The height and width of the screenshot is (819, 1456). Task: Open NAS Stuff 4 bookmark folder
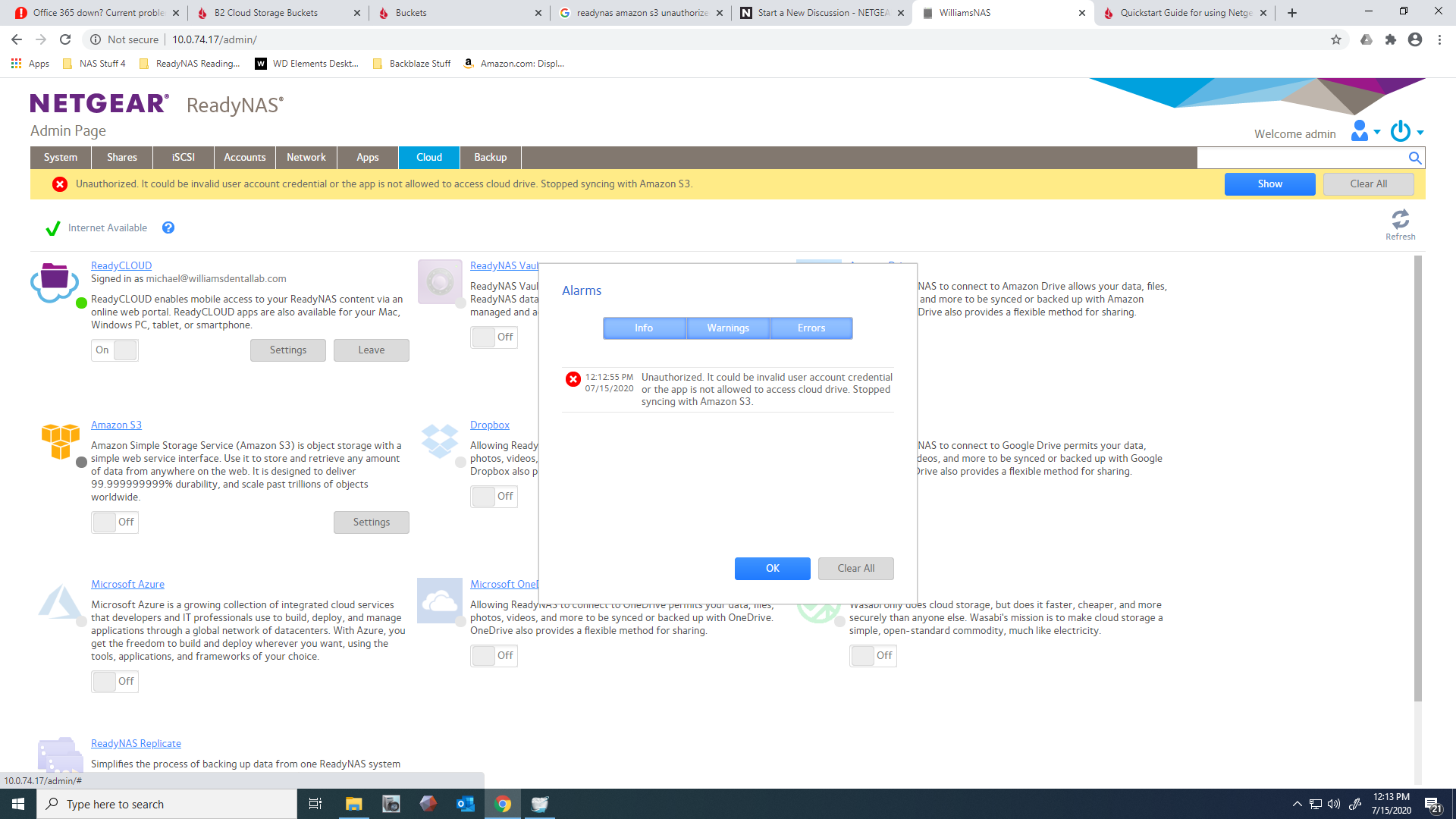[x=94, y=64]
